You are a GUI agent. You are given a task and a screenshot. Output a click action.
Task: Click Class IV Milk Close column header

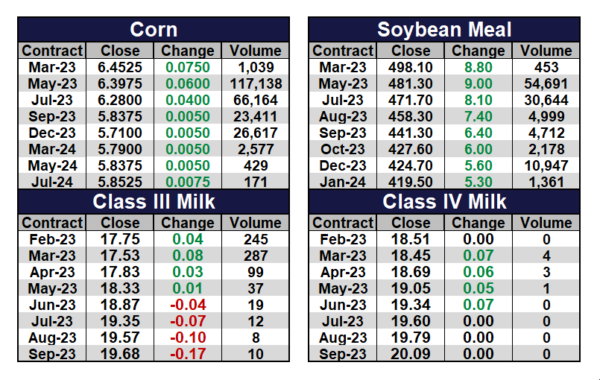point(410,223)
